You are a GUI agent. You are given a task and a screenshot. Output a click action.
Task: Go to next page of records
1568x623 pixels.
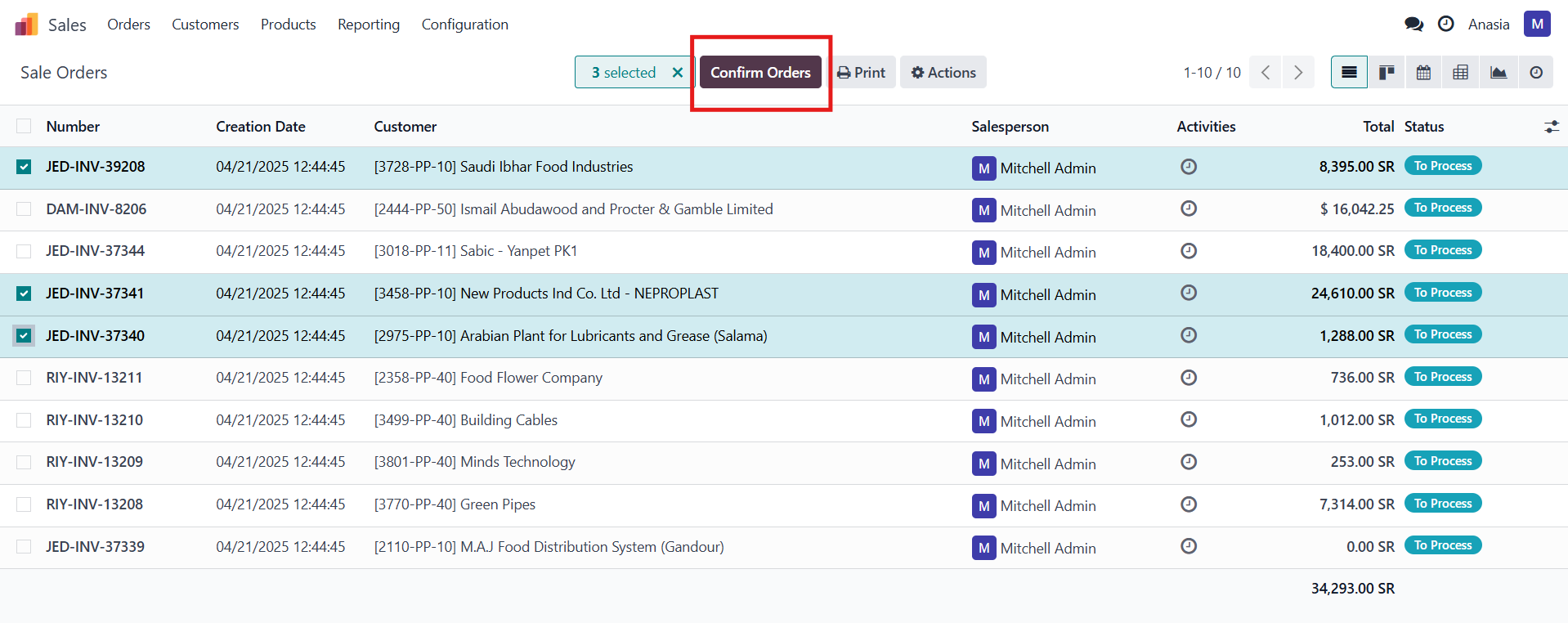[x=1298, y=73]
